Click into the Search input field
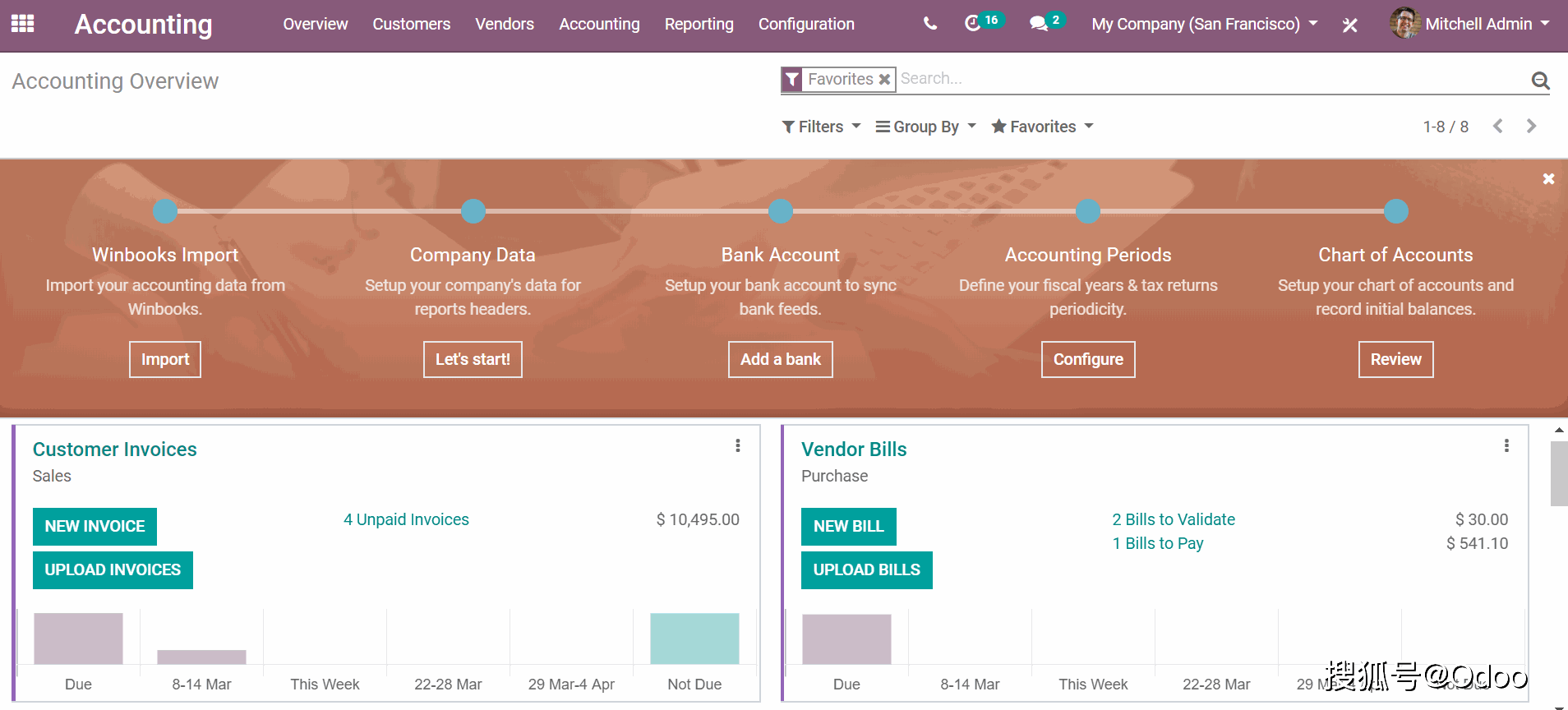The width and height of the screenshot is (1568, 710). 1208,79
